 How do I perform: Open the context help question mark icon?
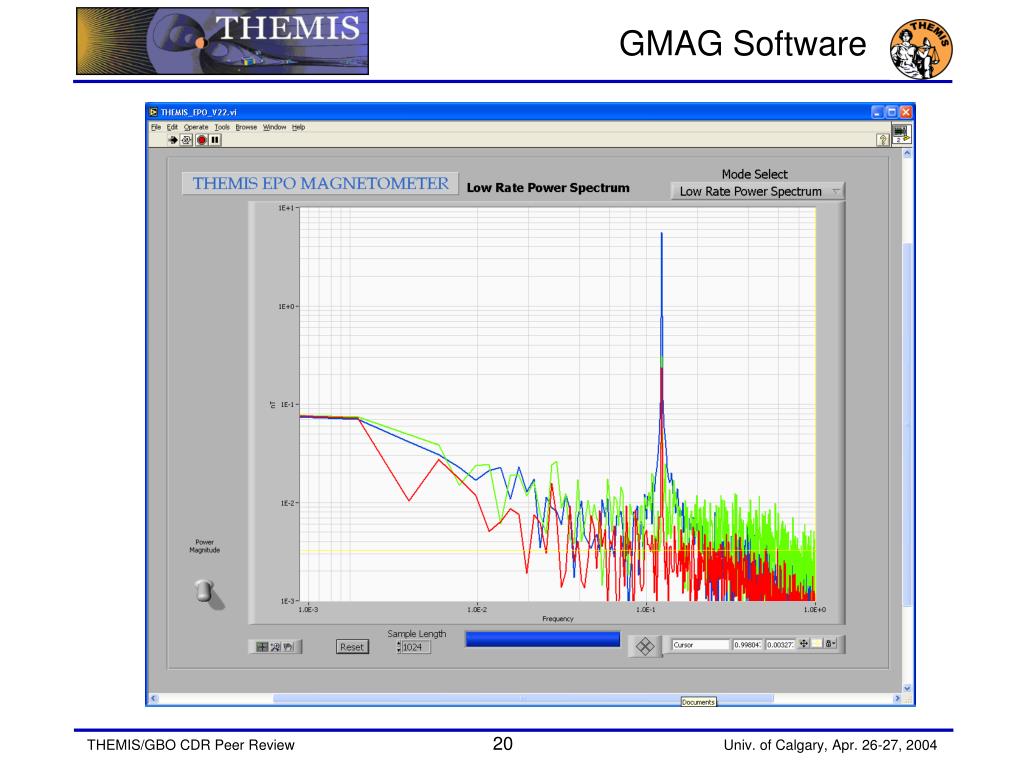click(x=882, y=140)
